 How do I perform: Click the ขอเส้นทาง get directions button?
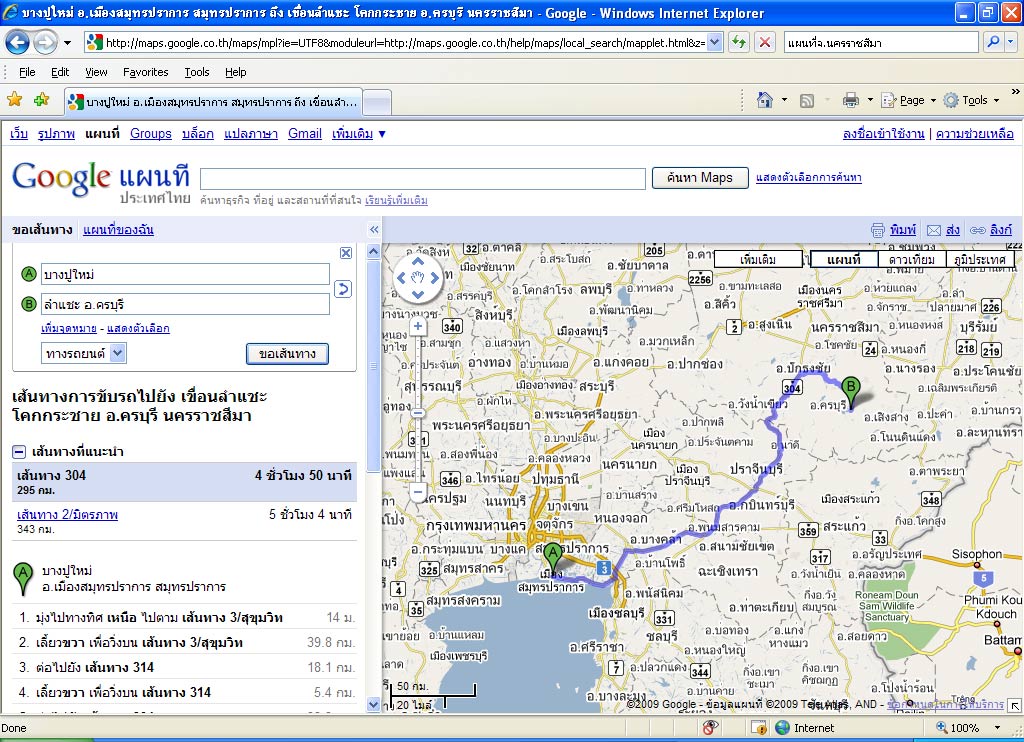click(287, 353)
